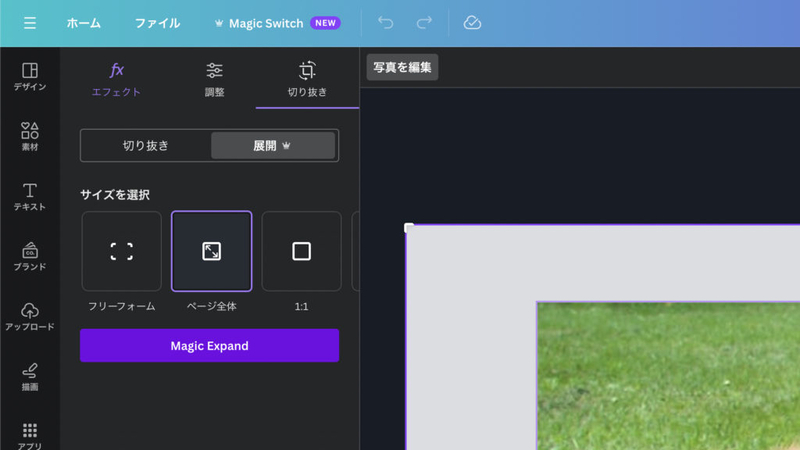
Task: Click the undo arrow
Action: tap(386, 23)
